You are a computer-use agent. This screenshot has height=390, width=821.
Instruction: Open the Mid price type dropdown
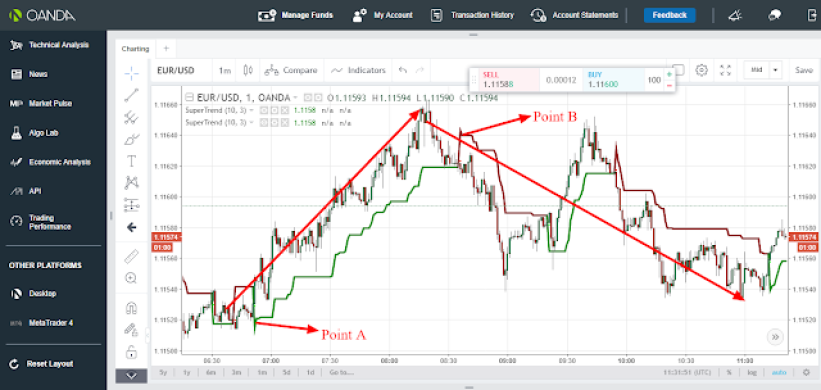point(762,70)
